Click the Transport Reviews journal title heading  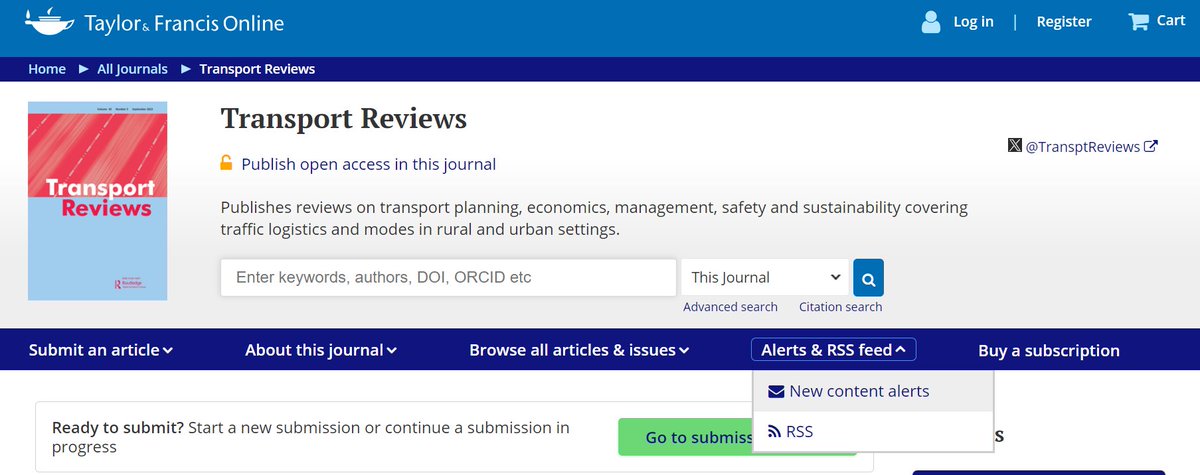pyautogui.click(x=343, y=119)
